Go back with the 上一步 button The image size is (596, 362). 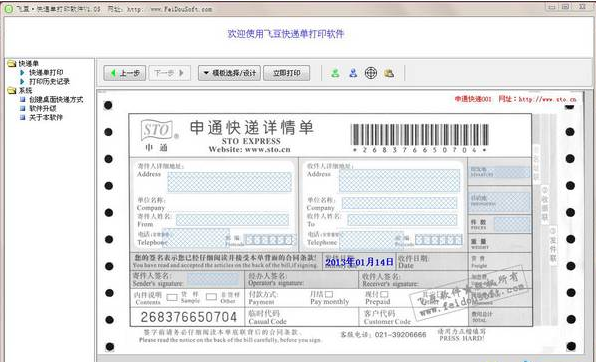pyautogui.click(x=125, y=73)
